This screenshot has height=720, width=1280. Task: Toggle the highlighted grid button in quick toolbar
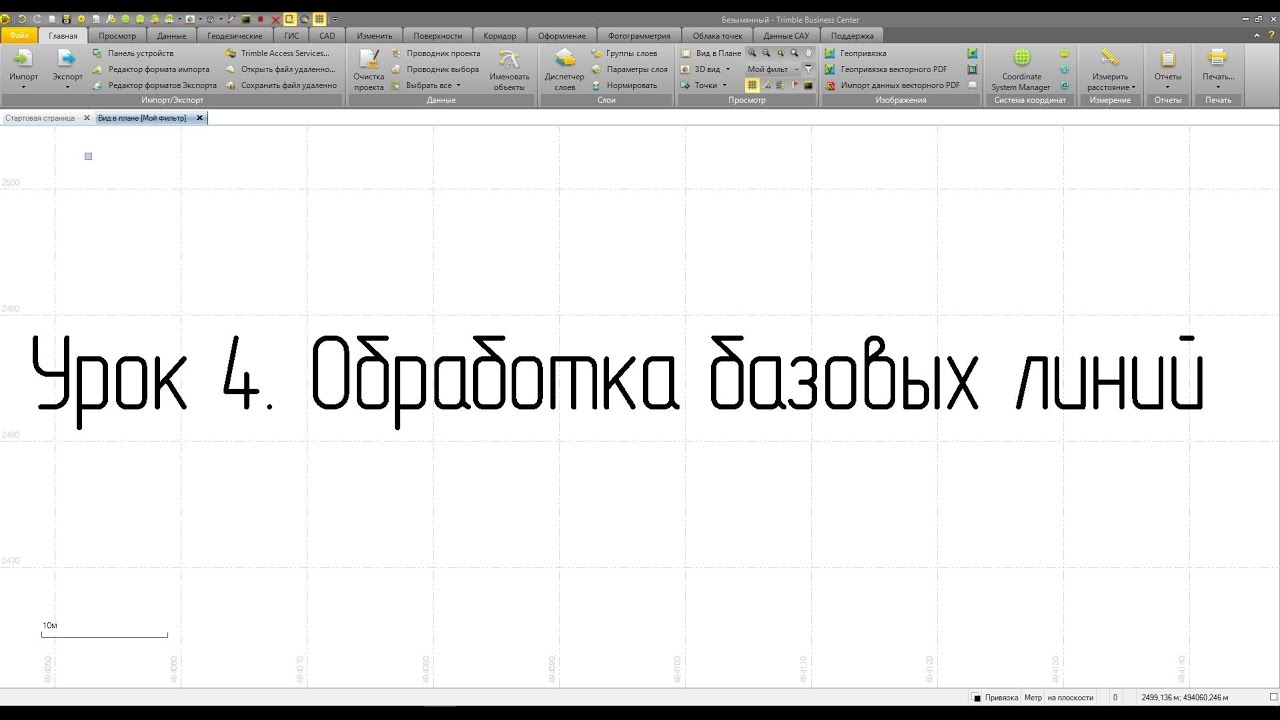(319, 19)
